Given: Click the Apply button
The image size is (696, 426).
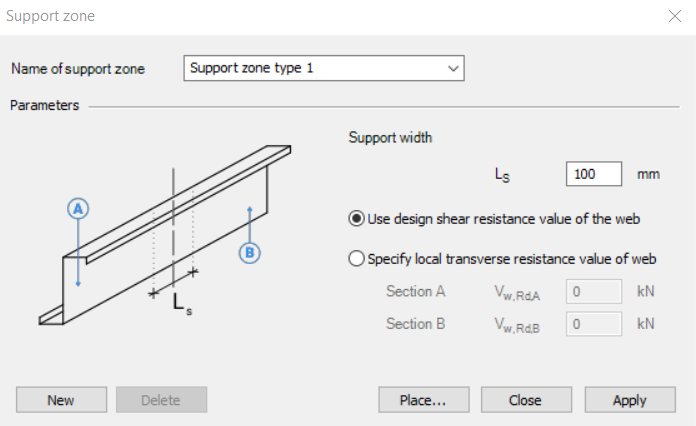Looking at the screenshot, I should pyautogui.click(x=630, y=400).
